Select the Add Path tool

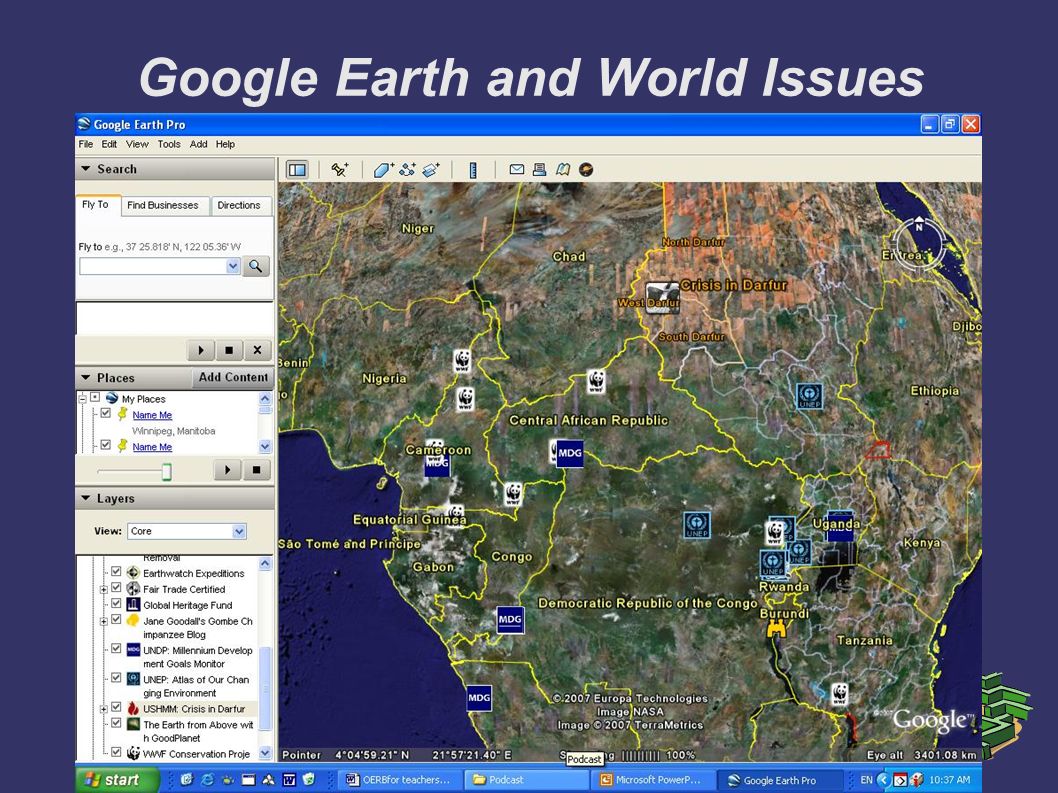pyautogui.click(x=407, y=169)
